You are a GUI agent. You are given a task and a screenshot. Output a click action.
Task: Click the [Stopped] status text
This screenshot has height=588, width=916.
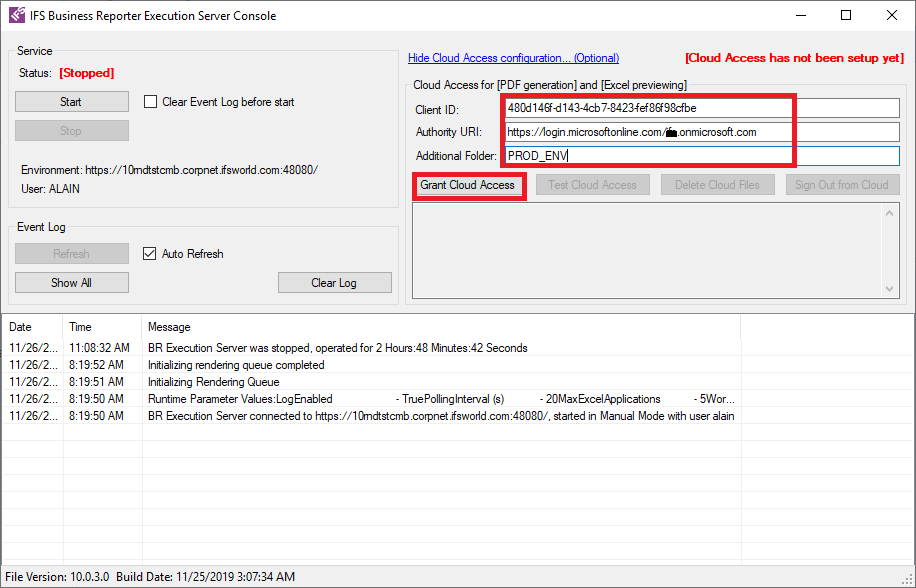86,73
